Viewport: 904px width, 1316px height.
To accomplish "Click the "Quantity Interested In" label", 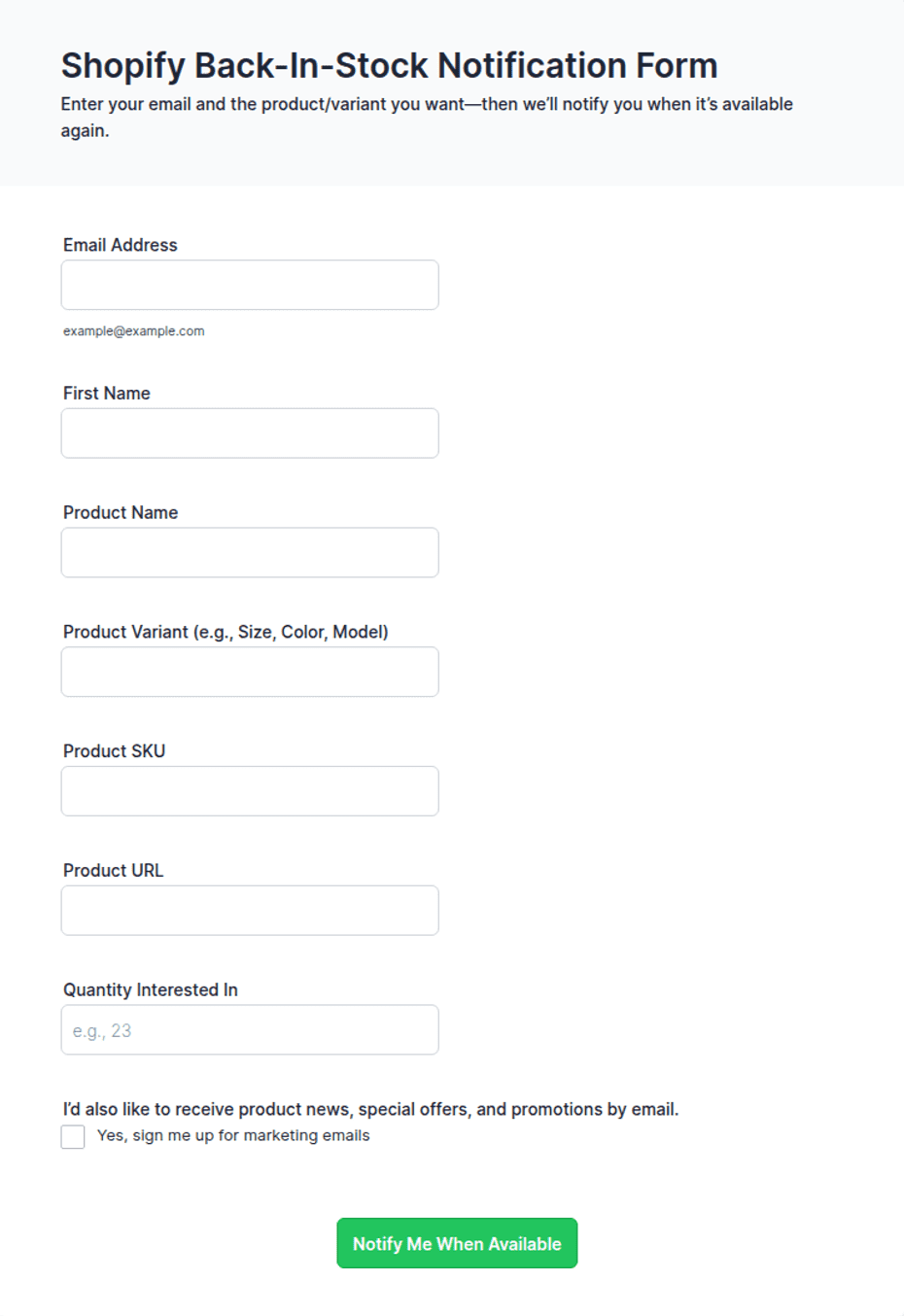I will pos(151,990).
